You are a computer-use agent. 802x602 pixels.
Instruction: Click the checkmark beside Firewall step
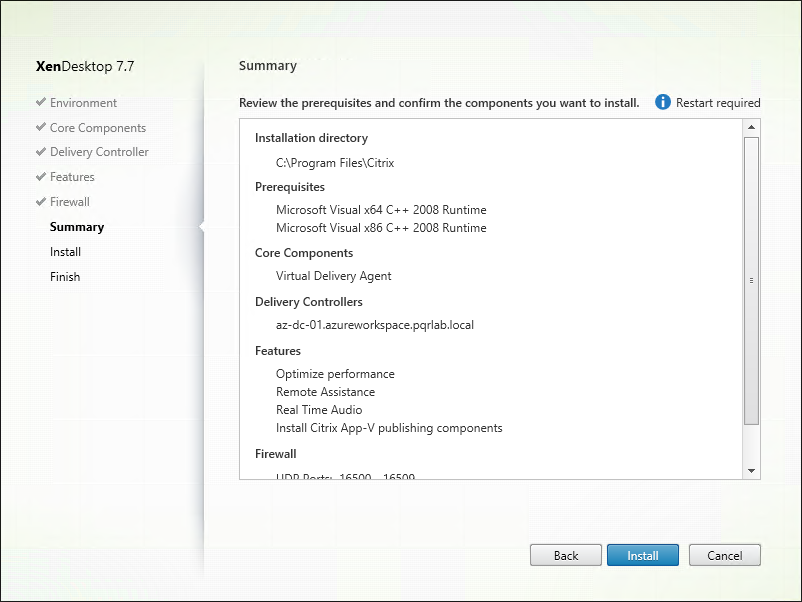coord(41,202)
